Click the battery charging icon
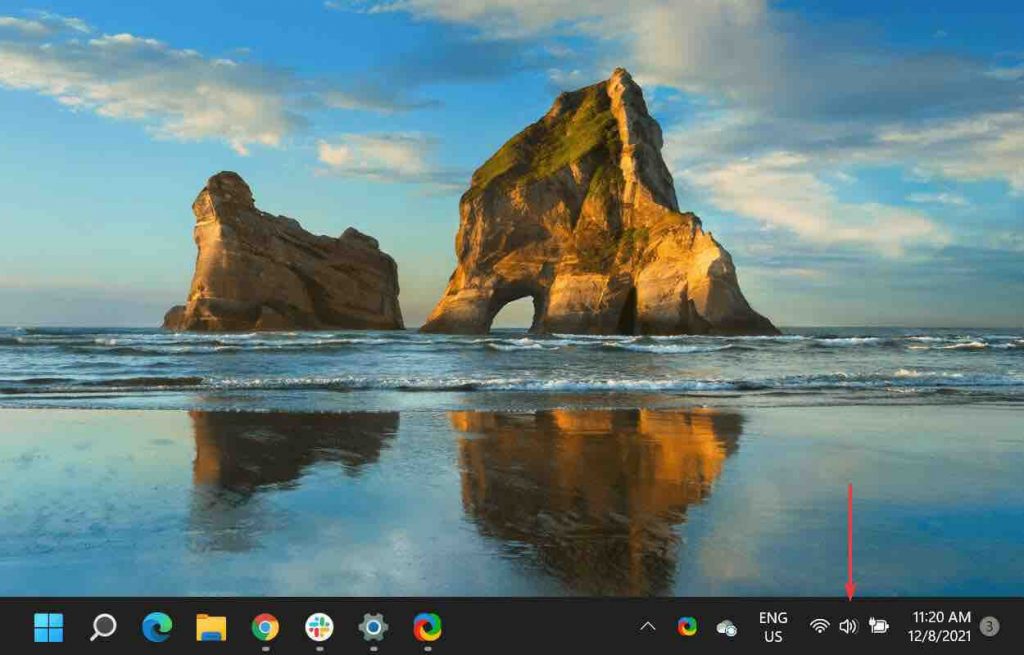This screenshot has width=1024, height=655. (879, 627)
